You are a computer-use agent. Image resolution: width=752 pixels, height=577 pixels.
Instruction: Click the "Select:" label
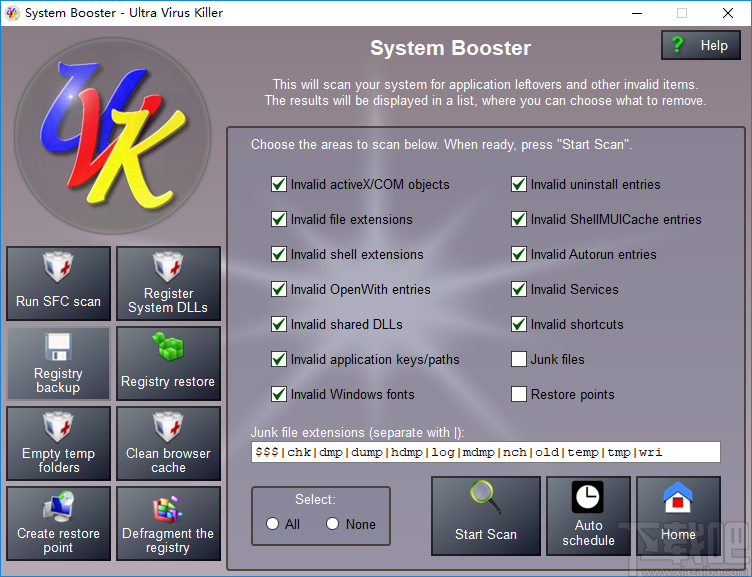tap(315, 499)
